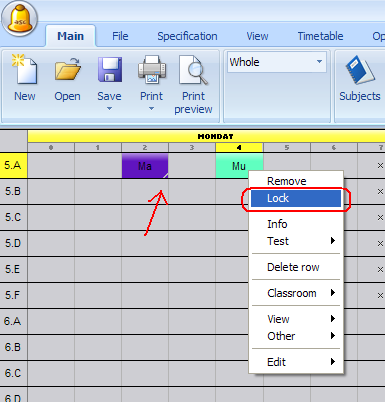Select the 5.F class row header
Screen dimensions: 385x402
(13, 295)
